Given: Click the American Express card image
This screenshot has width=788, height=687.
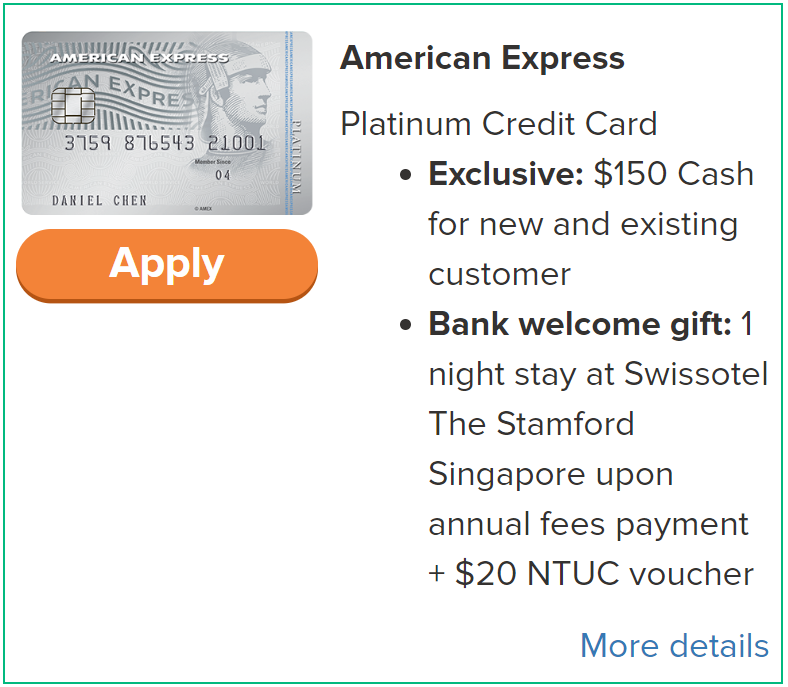Looking at the screenshot, I should (x=167, y=123).
